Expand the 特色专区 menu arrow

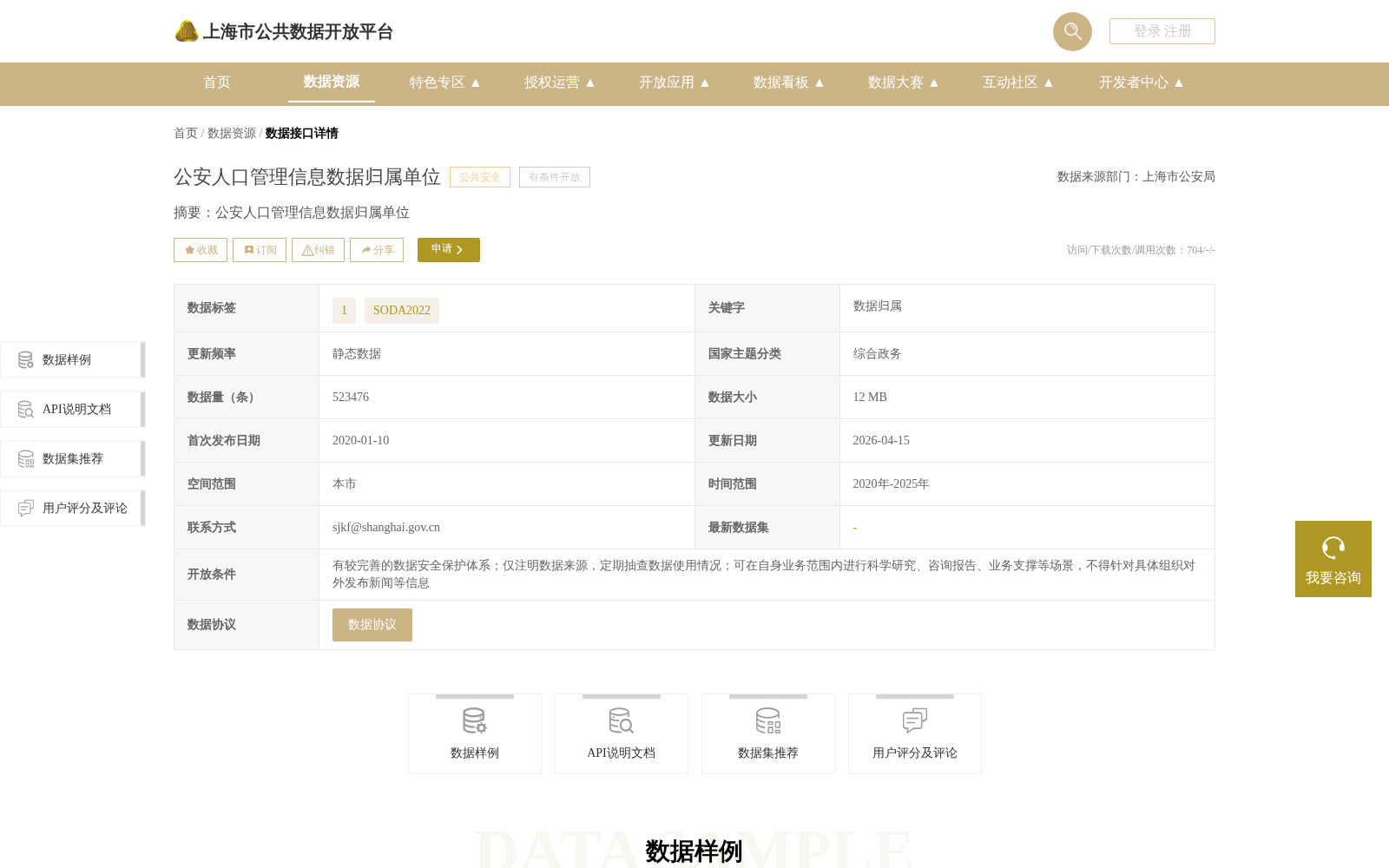click(476, 82)
